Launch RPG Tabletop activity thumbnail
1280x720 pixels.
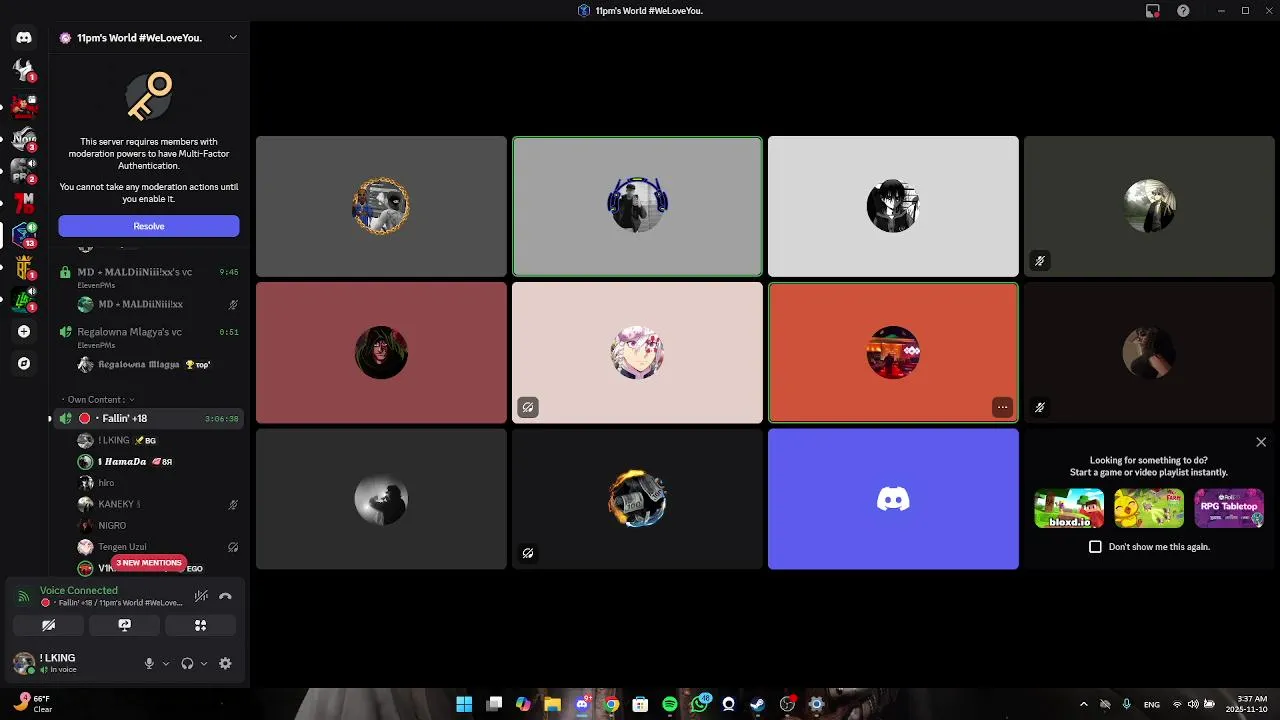click(1229, 508)
